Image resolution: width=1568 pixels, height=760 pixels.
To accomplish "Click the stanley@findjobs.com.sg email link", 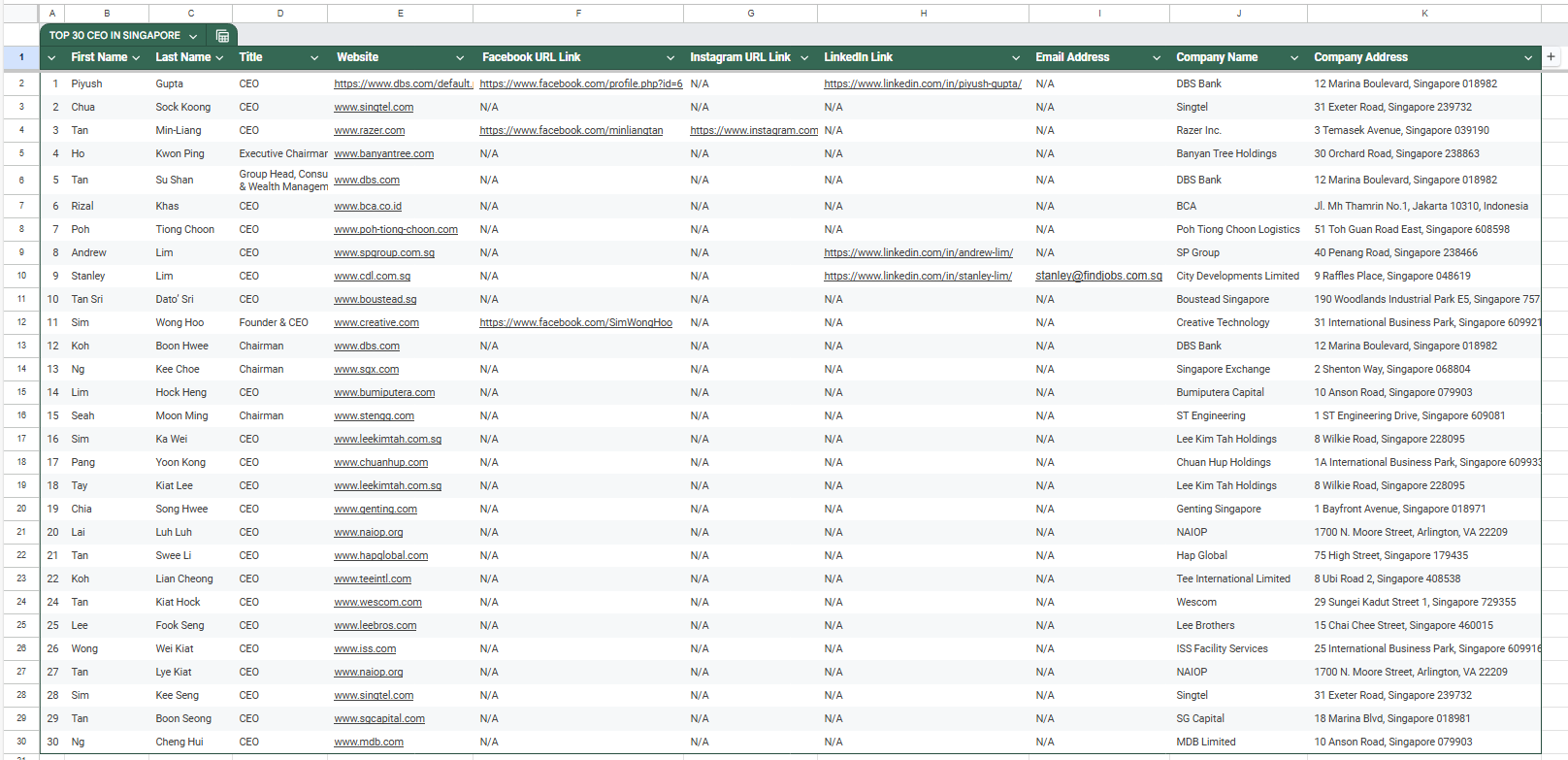I will [x=1098, y=277].
